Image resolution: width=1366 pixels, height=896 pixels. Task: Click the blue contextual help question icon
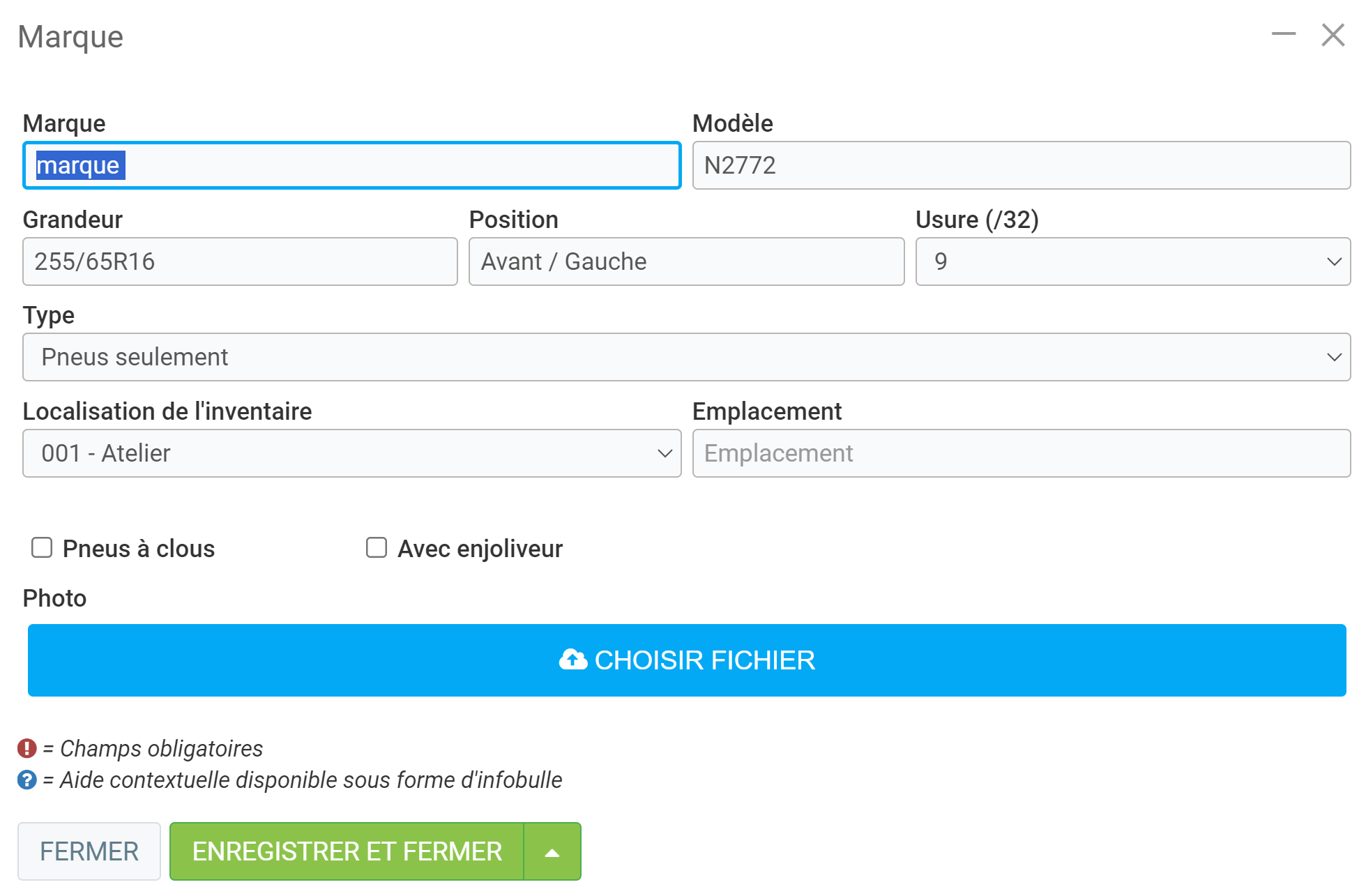[26, 780]
